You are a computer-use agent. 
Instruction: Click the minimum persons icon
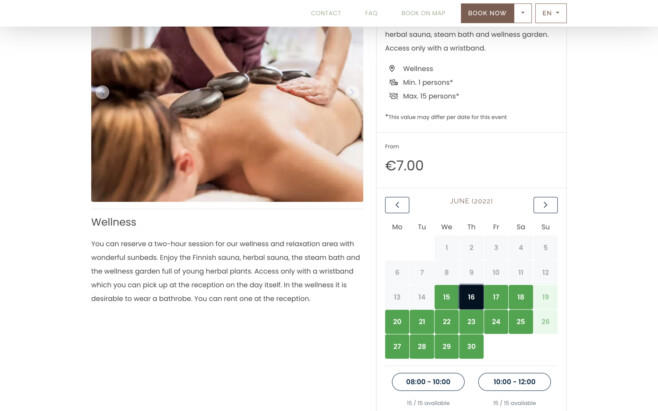(x=393, y=82)
